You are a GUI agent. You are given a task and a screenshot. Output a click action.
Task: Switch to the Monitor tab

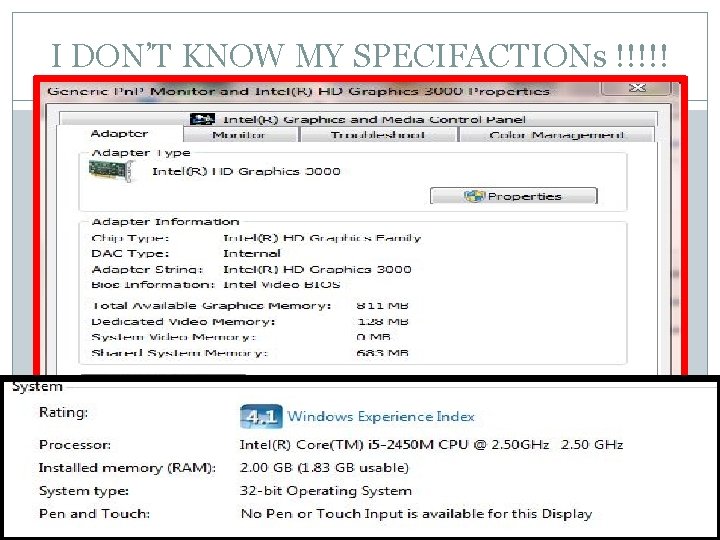[241, 135]
